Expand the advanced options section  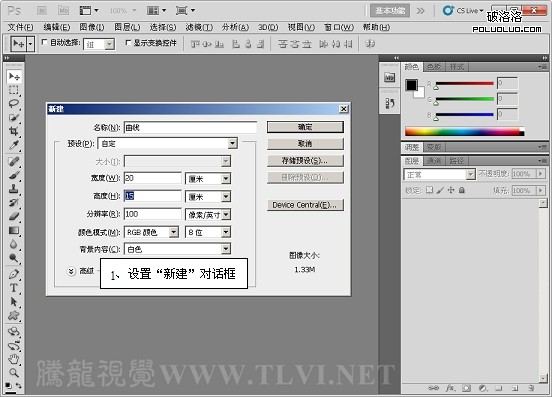pyautogui.click(x=71, y=271)
